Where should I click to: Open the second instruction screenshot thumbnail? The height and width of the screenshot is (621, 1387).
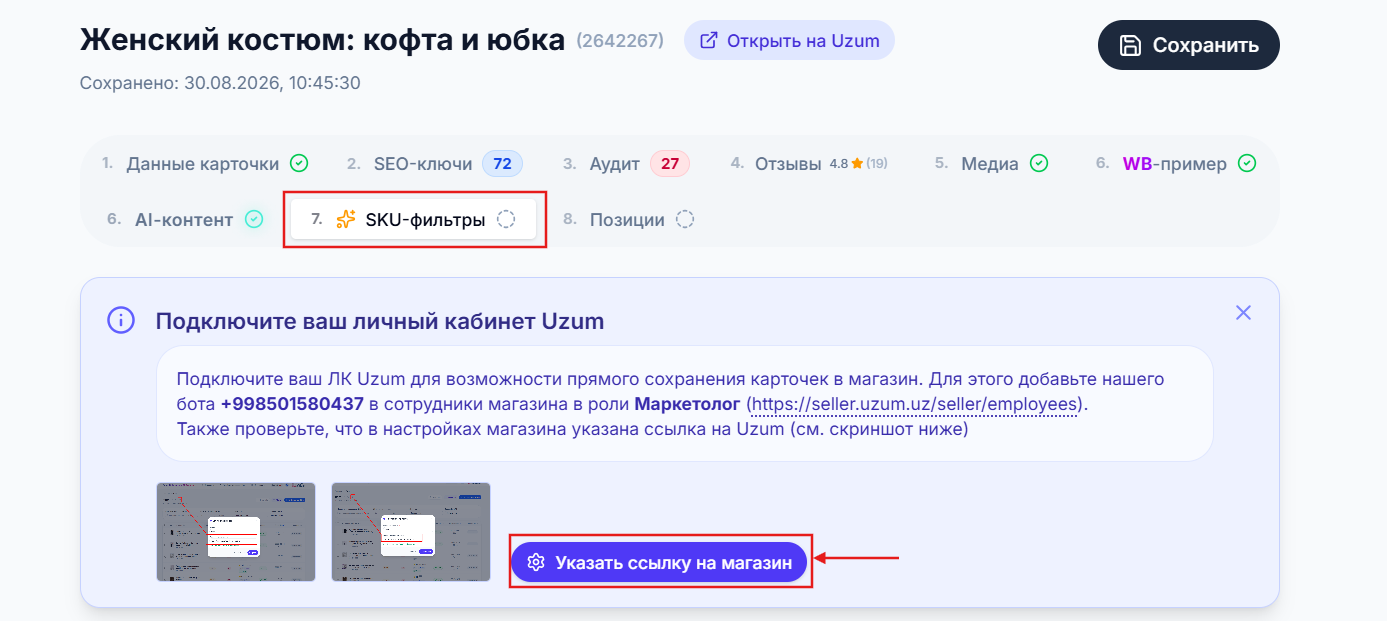[x=411, y=532]
